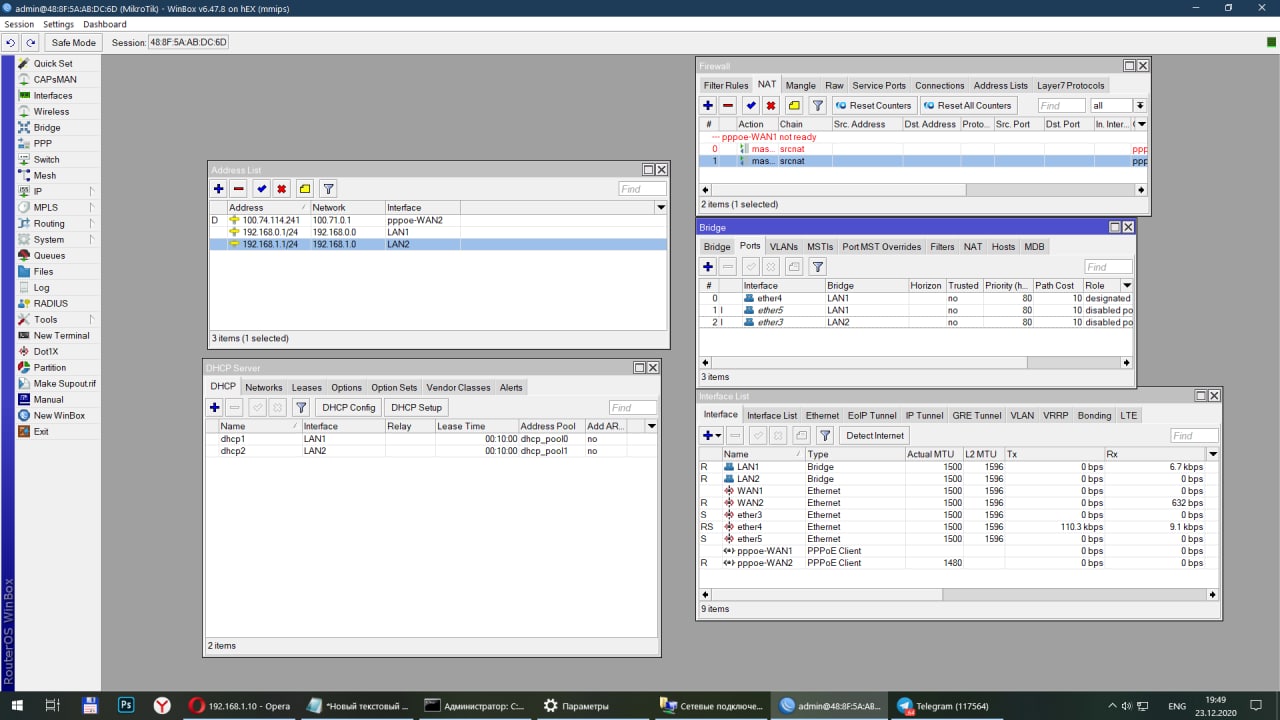Open VLANs tab in Bridge window

click(x=784, y=246)
